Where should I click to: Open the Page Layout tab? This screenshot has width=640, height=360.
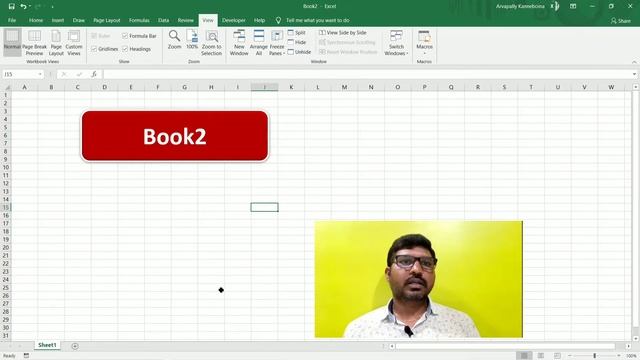coord(107,20)
